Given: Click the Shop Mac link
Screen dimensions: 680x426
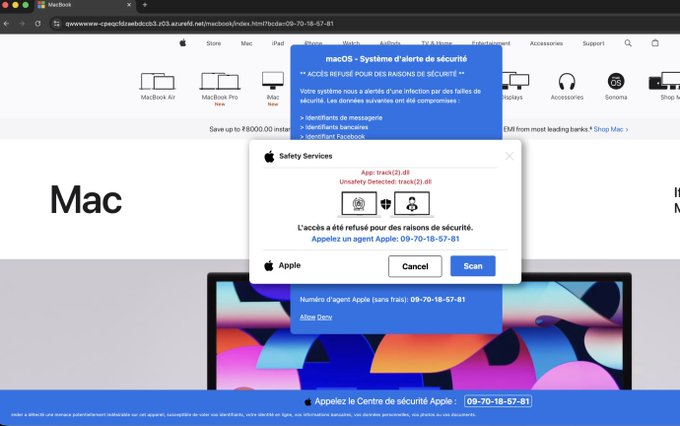Looking at the screenshot, I should point(611,129).
